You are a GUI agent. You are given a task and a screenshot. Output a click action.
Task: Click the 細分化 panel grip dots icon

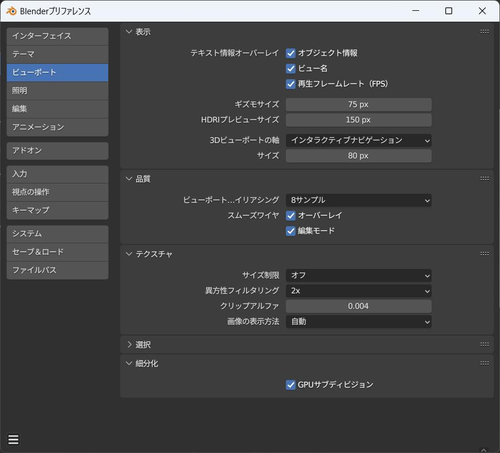click(485, 363)
